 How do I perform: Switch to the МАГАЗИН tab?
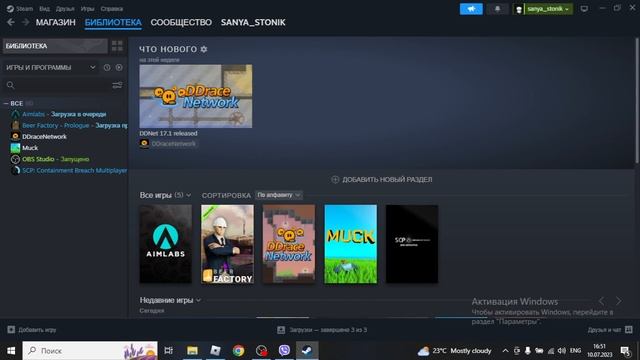coord(56,22)
